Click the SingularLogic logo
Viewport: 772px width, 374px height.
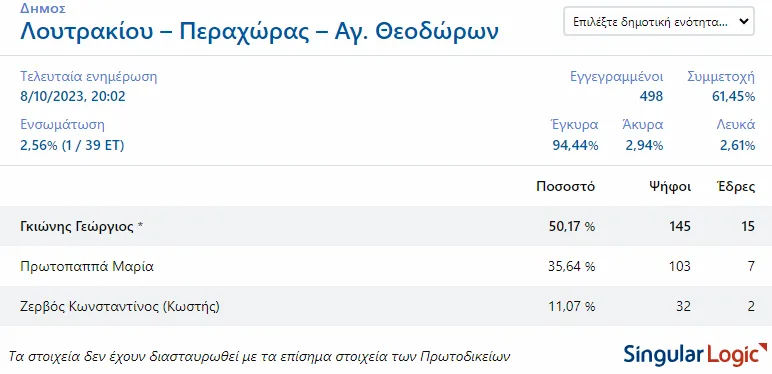(696, 354)
